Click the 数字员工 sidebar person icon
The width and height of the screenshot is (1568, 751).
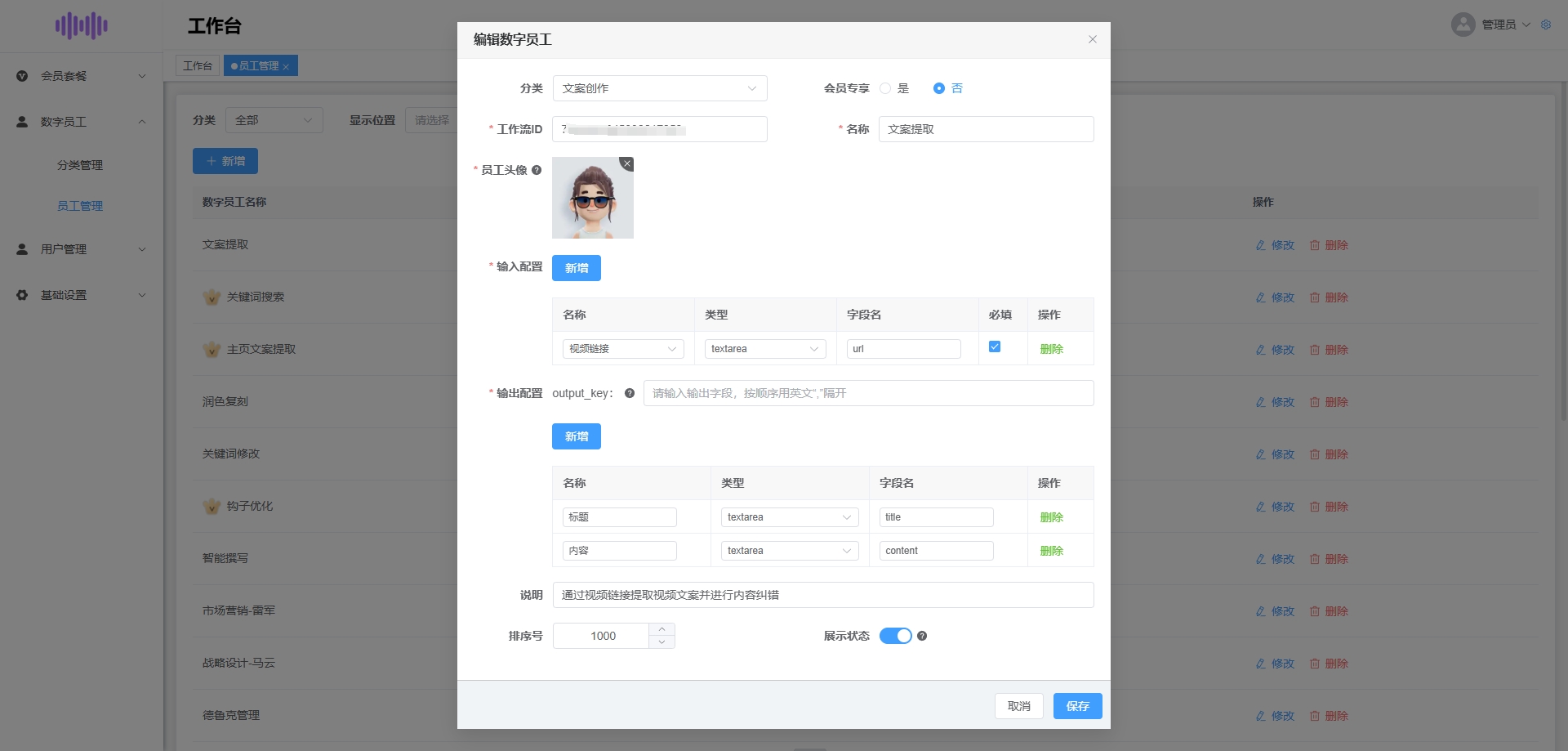[x=22, y=122]
